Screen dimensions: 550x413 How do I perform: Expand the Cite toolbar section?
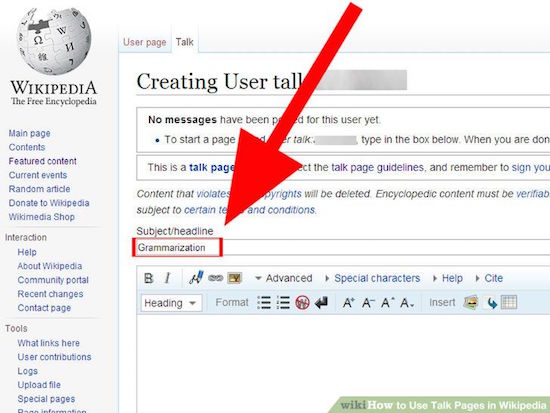(489, 278)
